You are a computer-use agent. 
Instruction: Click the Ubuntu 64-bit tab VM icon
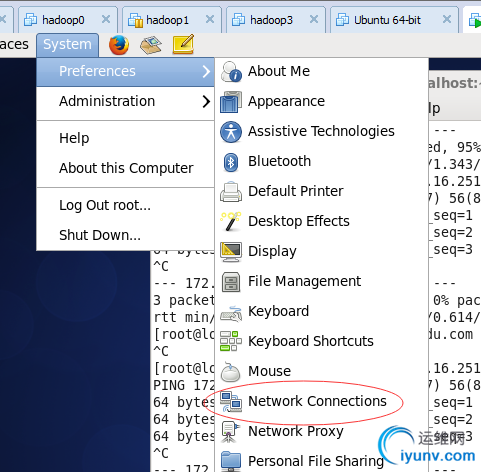[x=342, y=20]
